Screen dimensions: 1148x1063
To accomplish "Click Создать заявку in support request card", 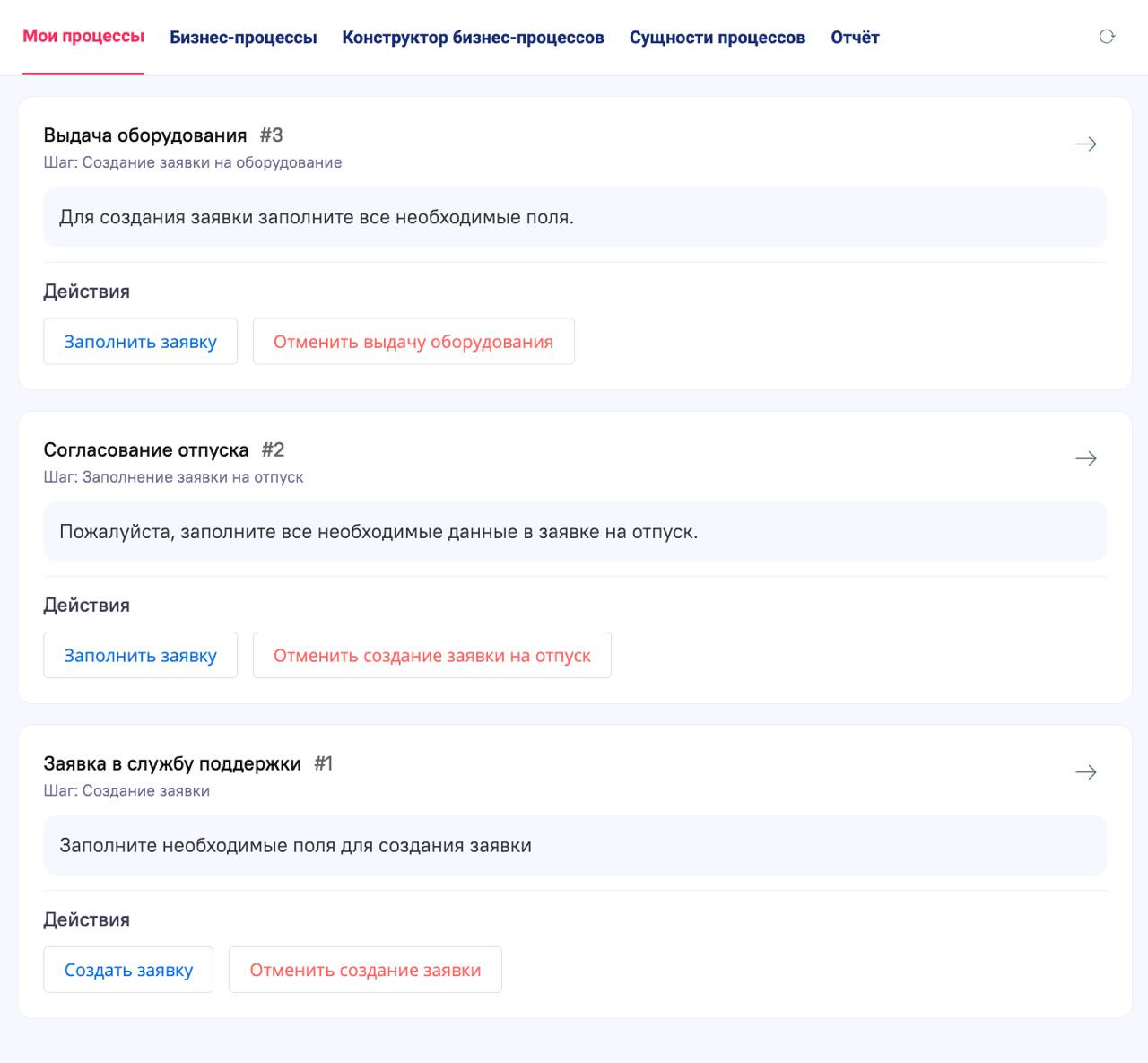I will tap(127, 969).
